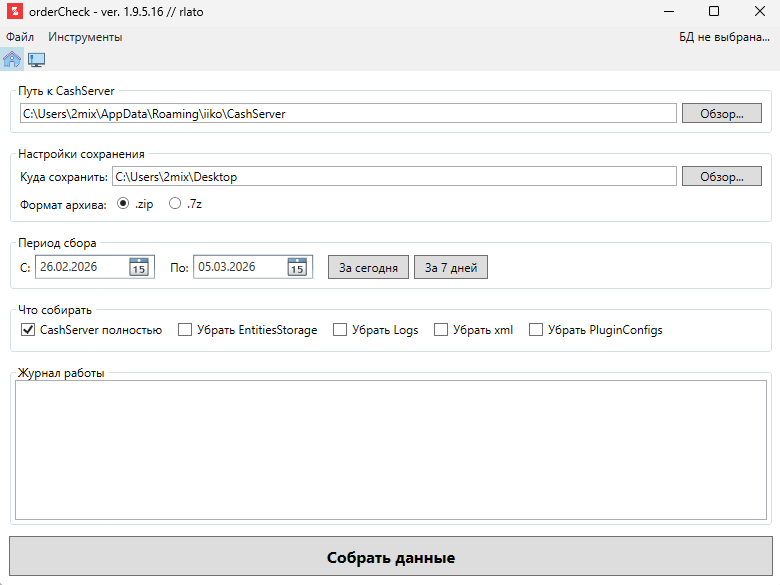The height and width of the screenshot is (585, 780).
Task: Select the .zip archive format
Action: pyautogui.click(x=124, y=203)
